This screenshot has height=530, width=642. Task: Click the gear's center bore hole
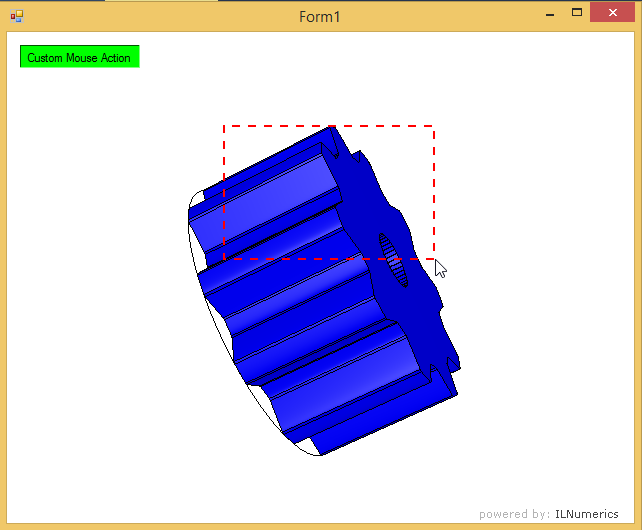click(x=393, y=260)
